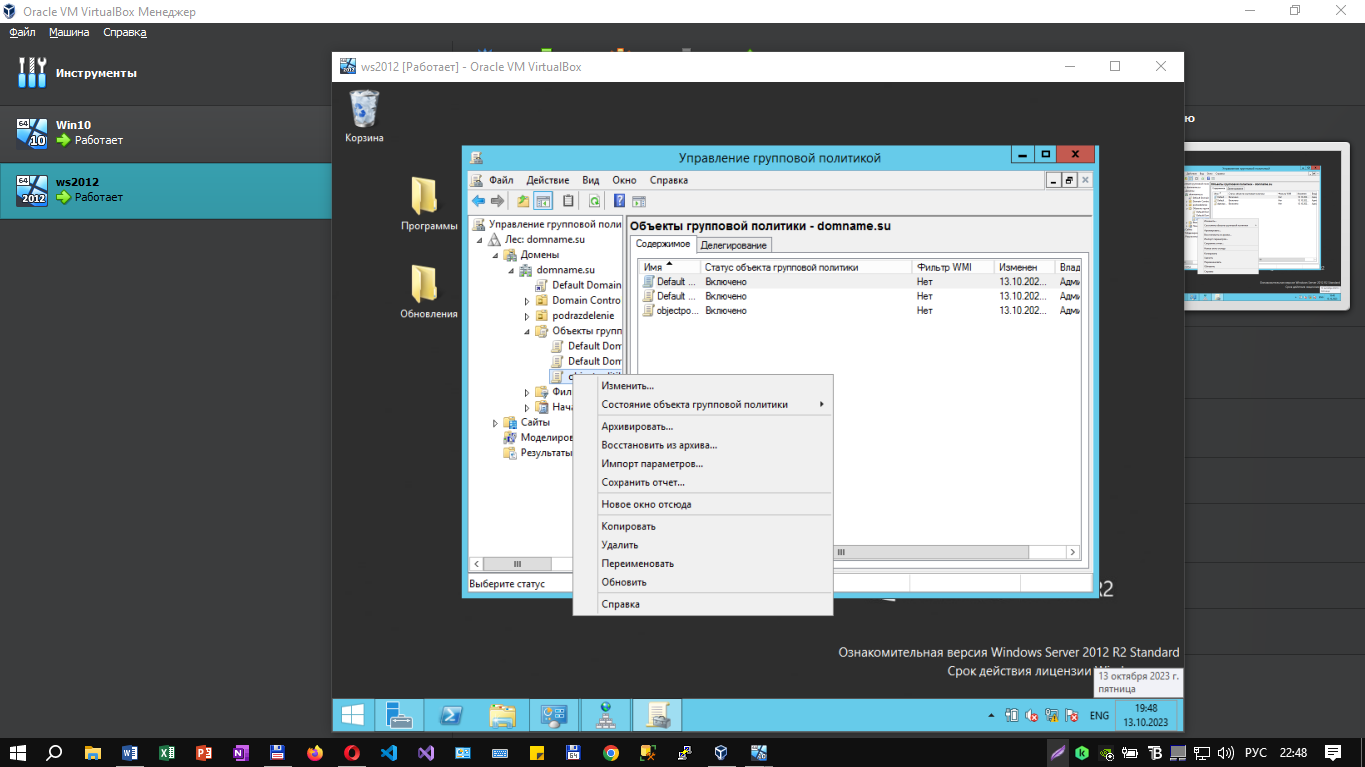Click the Back arrow in the GPMC toolbar

478,201
